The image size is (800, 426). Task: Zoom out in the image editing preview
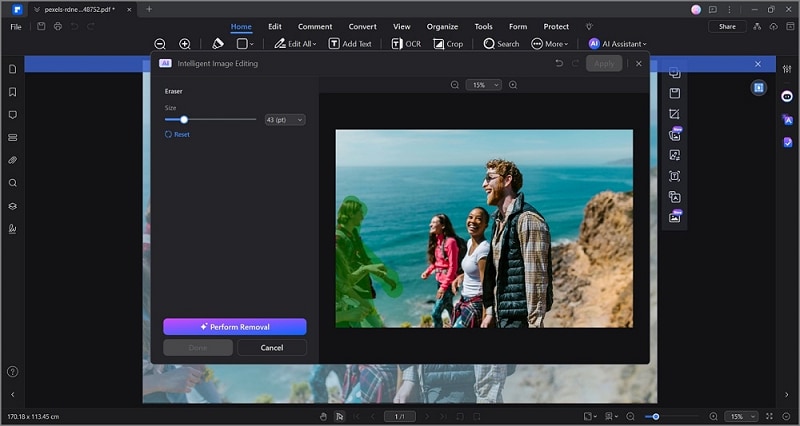point(455,85)
